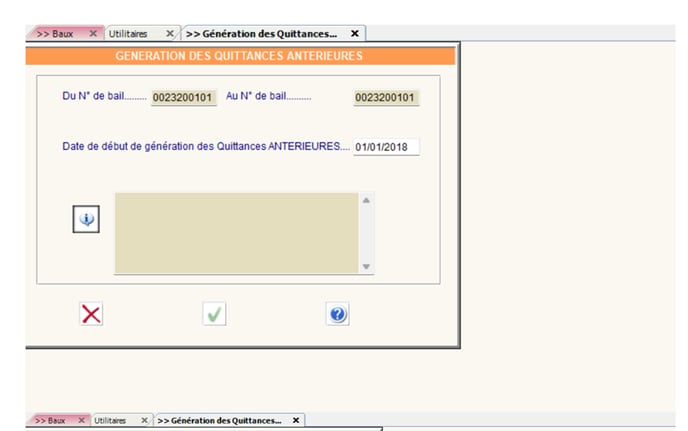The height and width of the screenshot is (431, 688).
Task: Focus the start date field showing 01/01/2018
Action: click(386, 147)
